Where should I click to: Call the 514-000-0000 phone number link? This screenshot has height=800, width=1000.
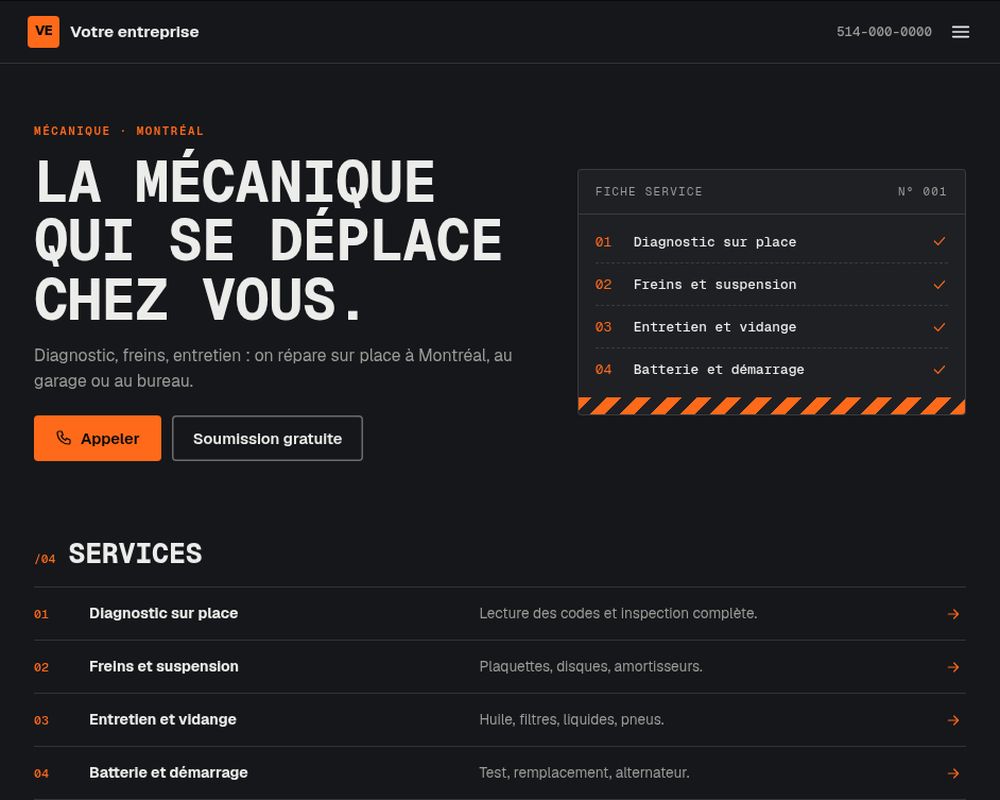884,32
